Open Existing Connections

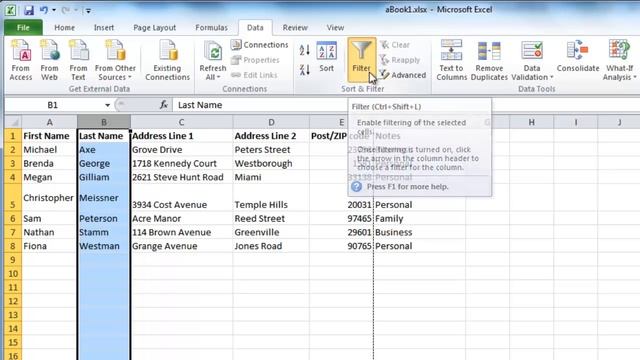point(167,60)
